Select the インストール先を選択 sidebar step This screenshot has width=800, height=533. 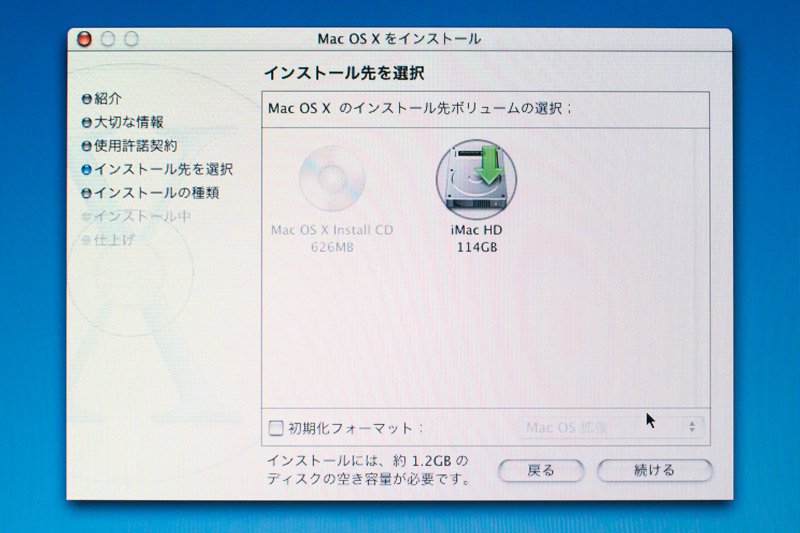tap(157, 169)
